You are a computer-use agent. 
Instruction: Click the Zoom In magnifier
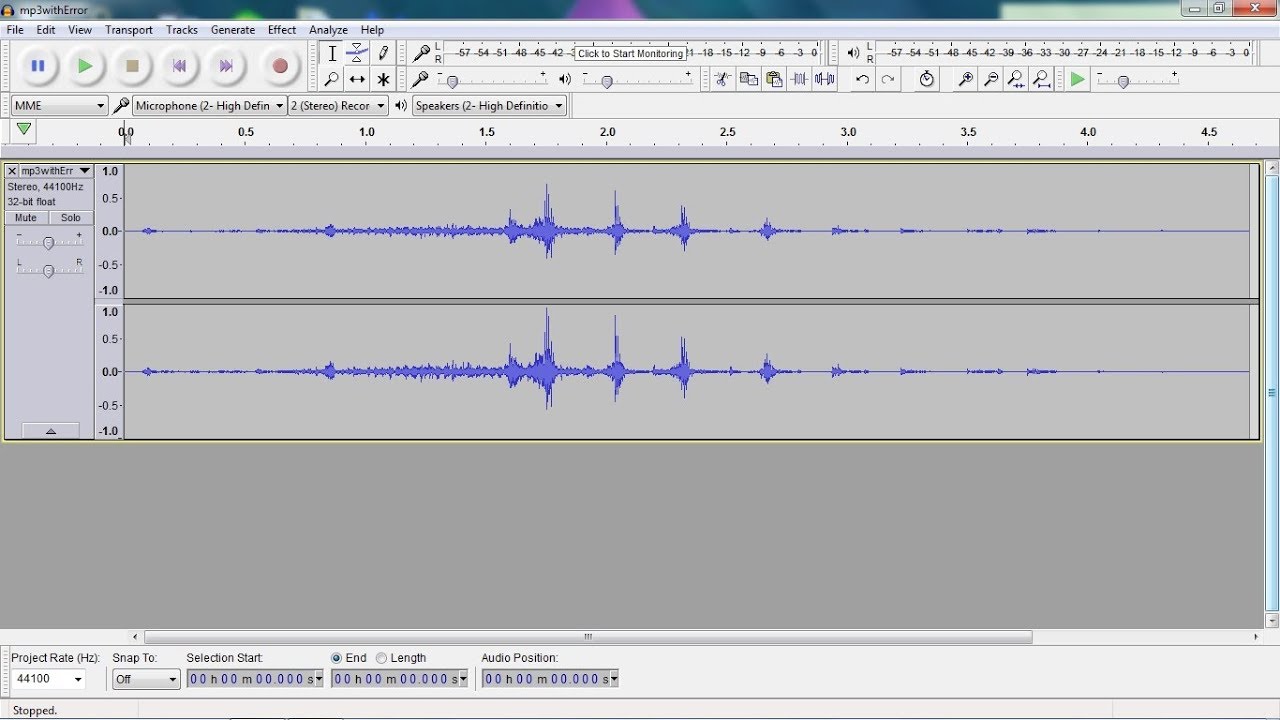[x=965, y=79]
